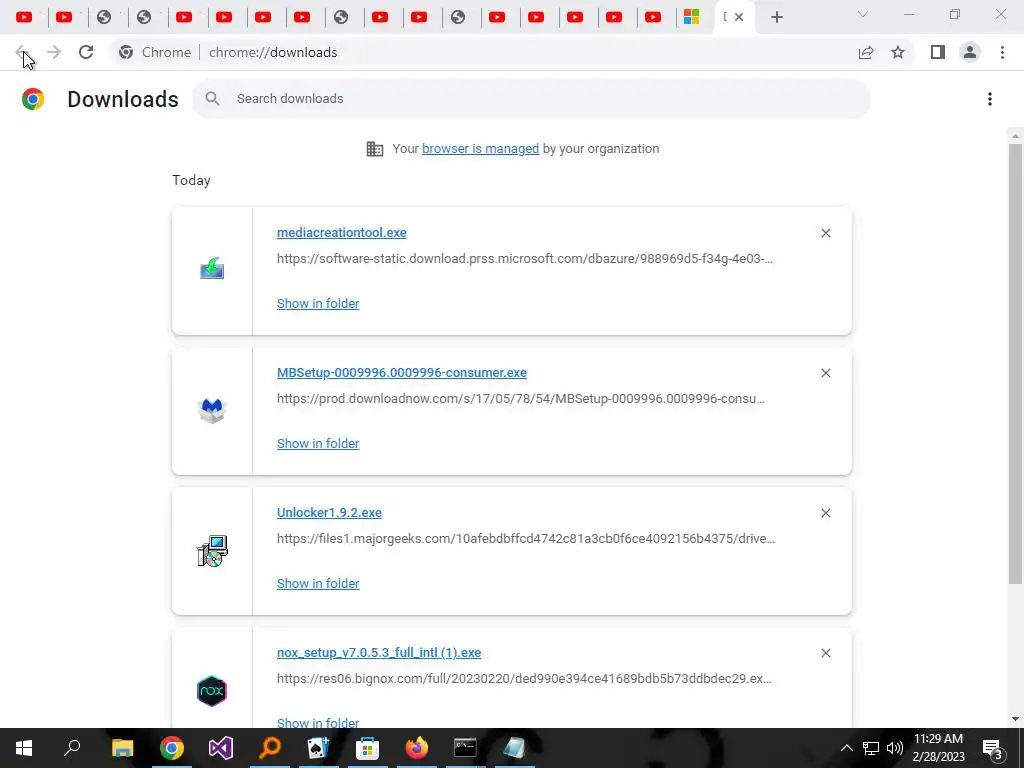The image size is (1024, 768).
Task: Open File Explorer from taskbar
Action: coord(122,748)
